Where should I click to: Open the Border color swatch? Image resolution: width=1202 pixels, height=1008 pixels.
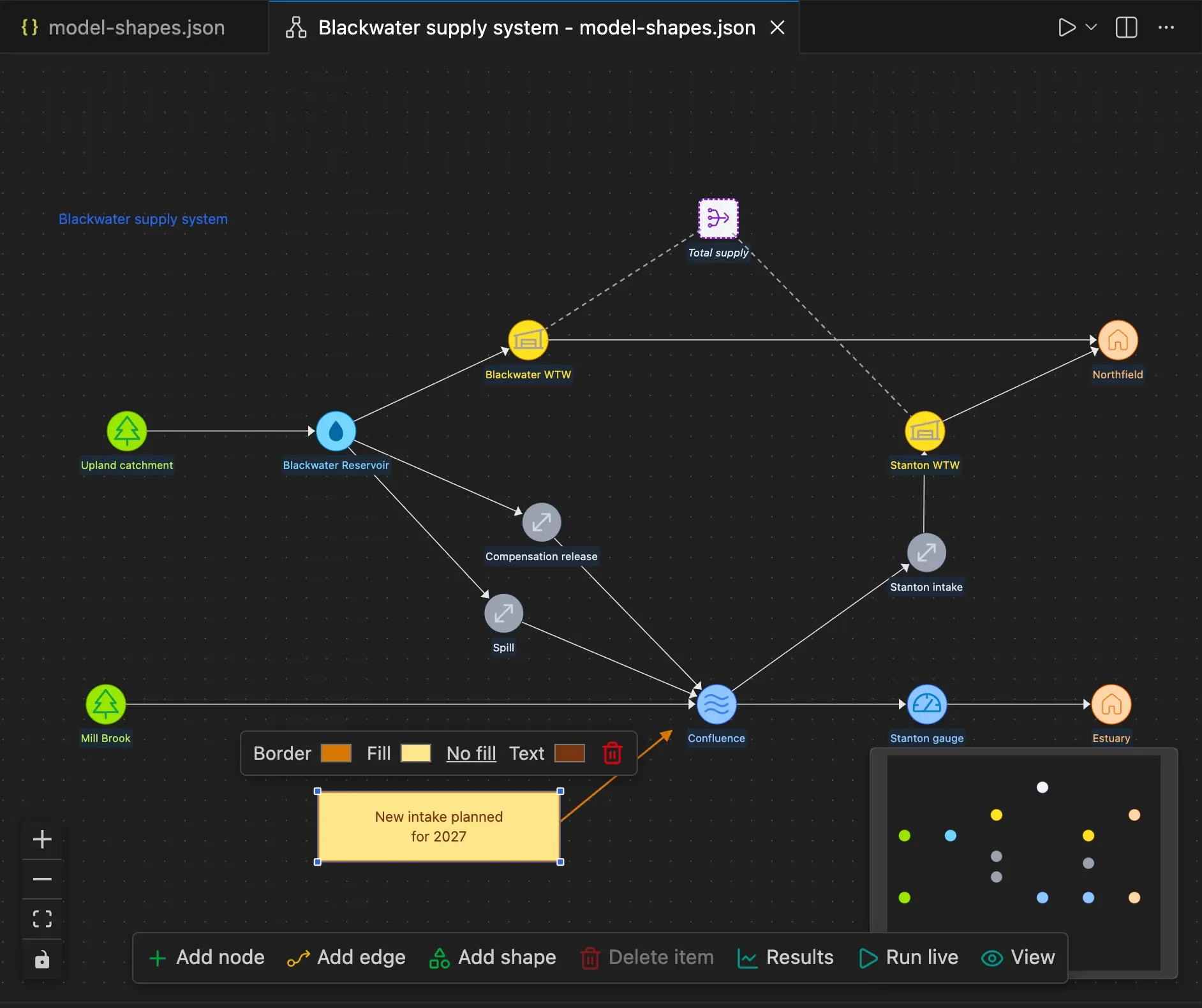point(336,753)
